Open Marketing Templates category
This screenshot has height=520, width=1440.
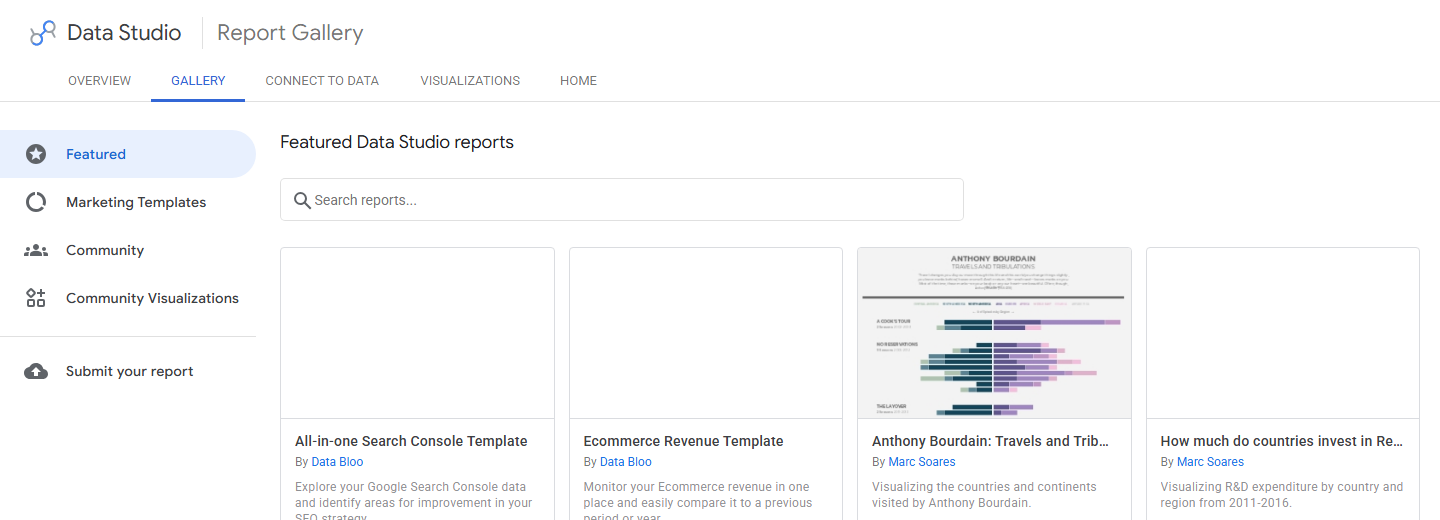tap(128, 202)
